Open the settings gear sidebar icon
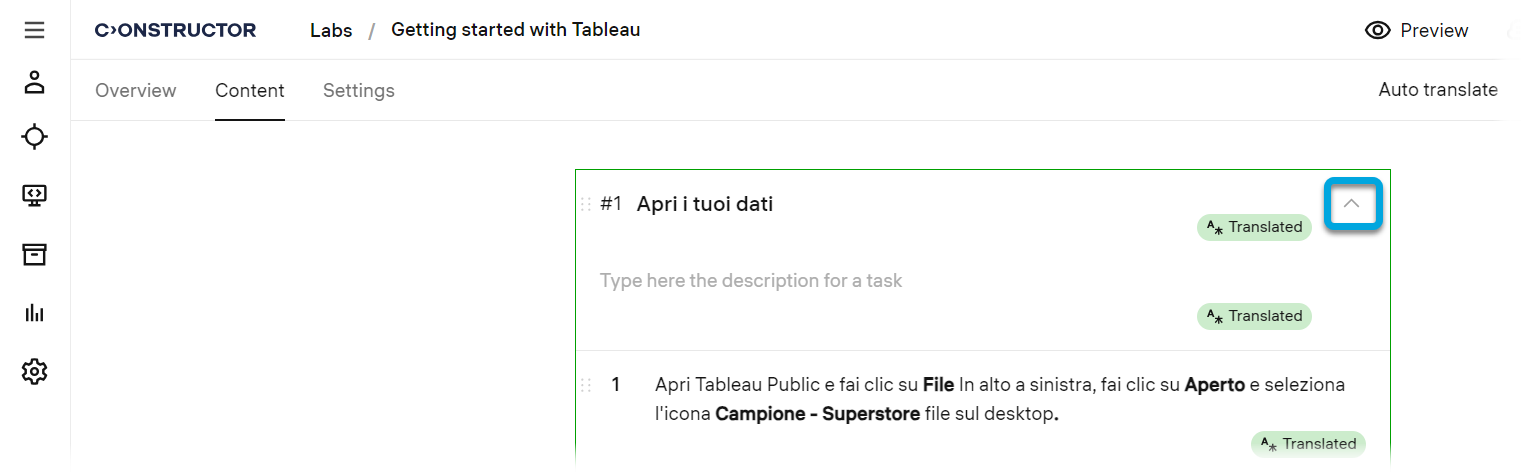 click(35, 372)
